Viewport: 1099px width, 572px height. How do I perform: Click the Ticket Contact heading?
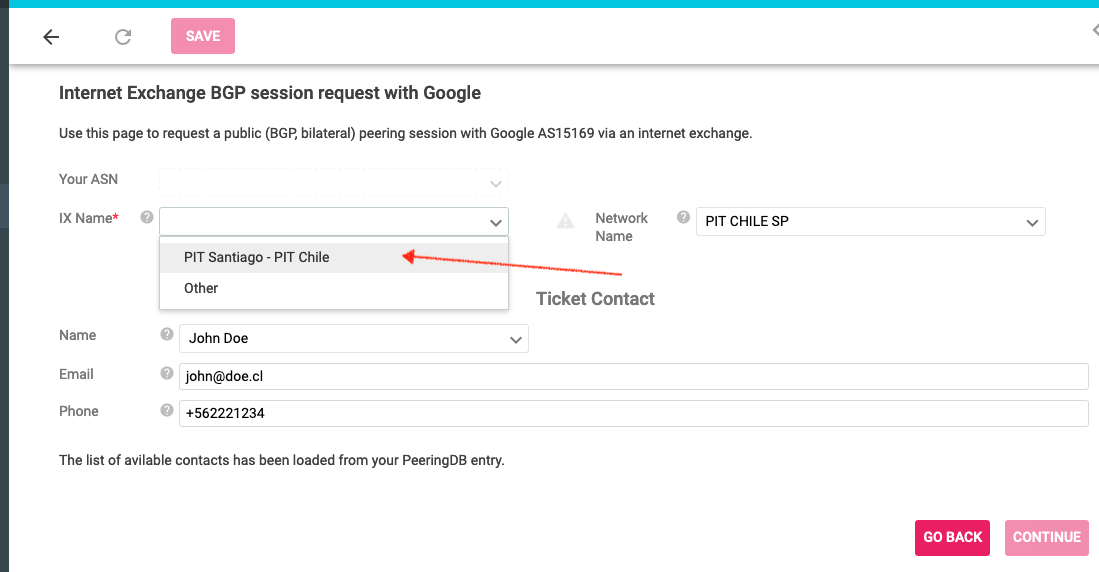(595, 299)
